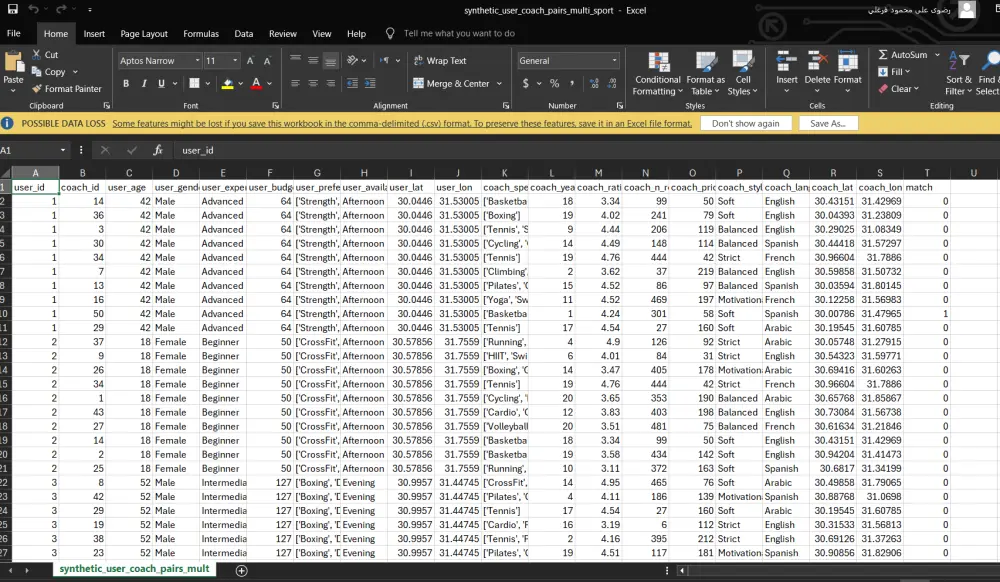Click the Decrease Decimal icon
The width and height of the screenshot is (1000, 582).
pyautogui.click(x=612, y=83)
